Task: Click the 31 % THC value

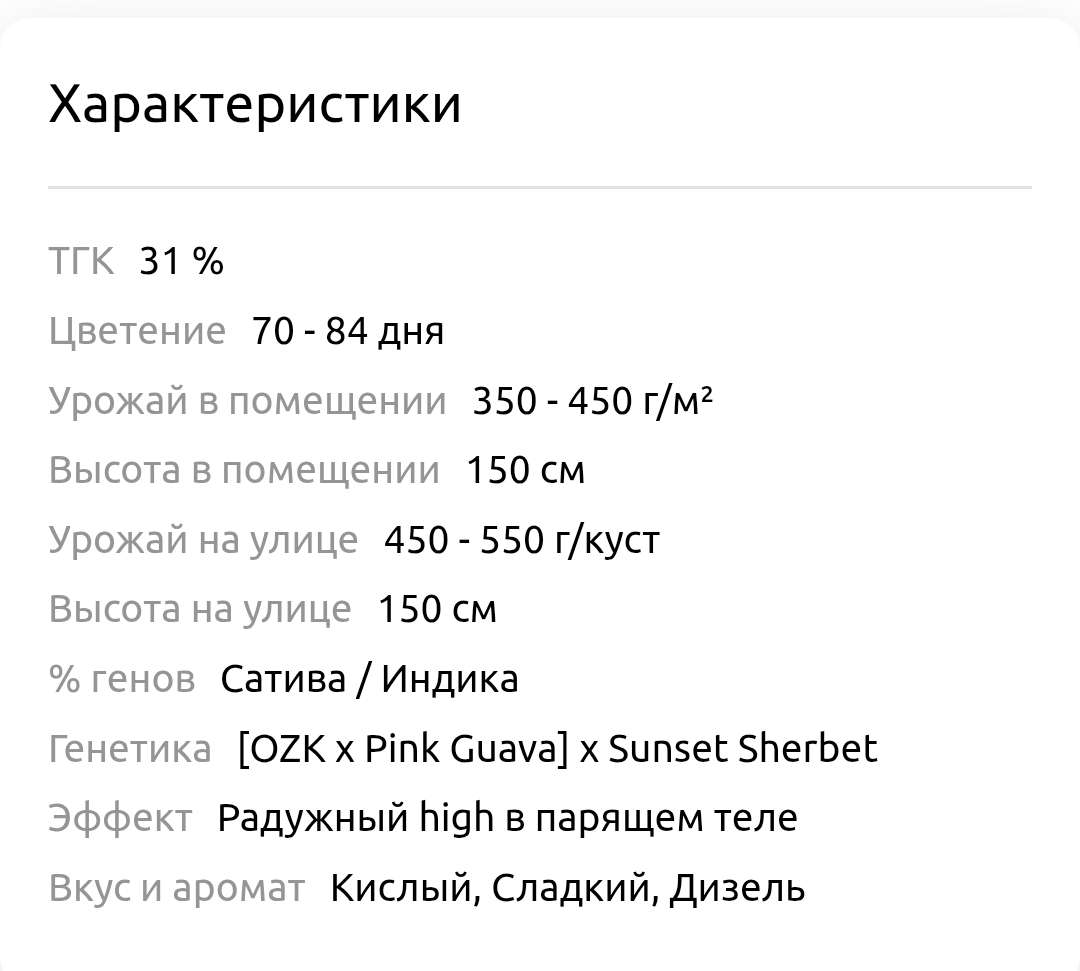Action: point(181,262)
